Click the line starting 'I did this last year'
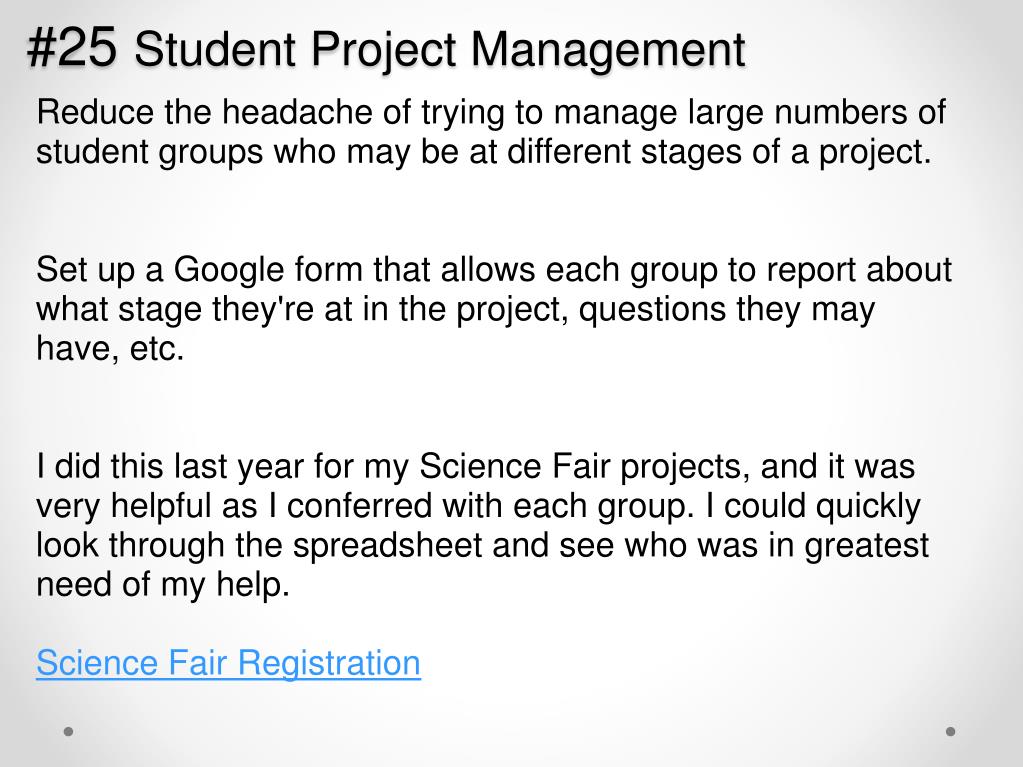The height and width of the screenshot is (767, 1023). 476,468
